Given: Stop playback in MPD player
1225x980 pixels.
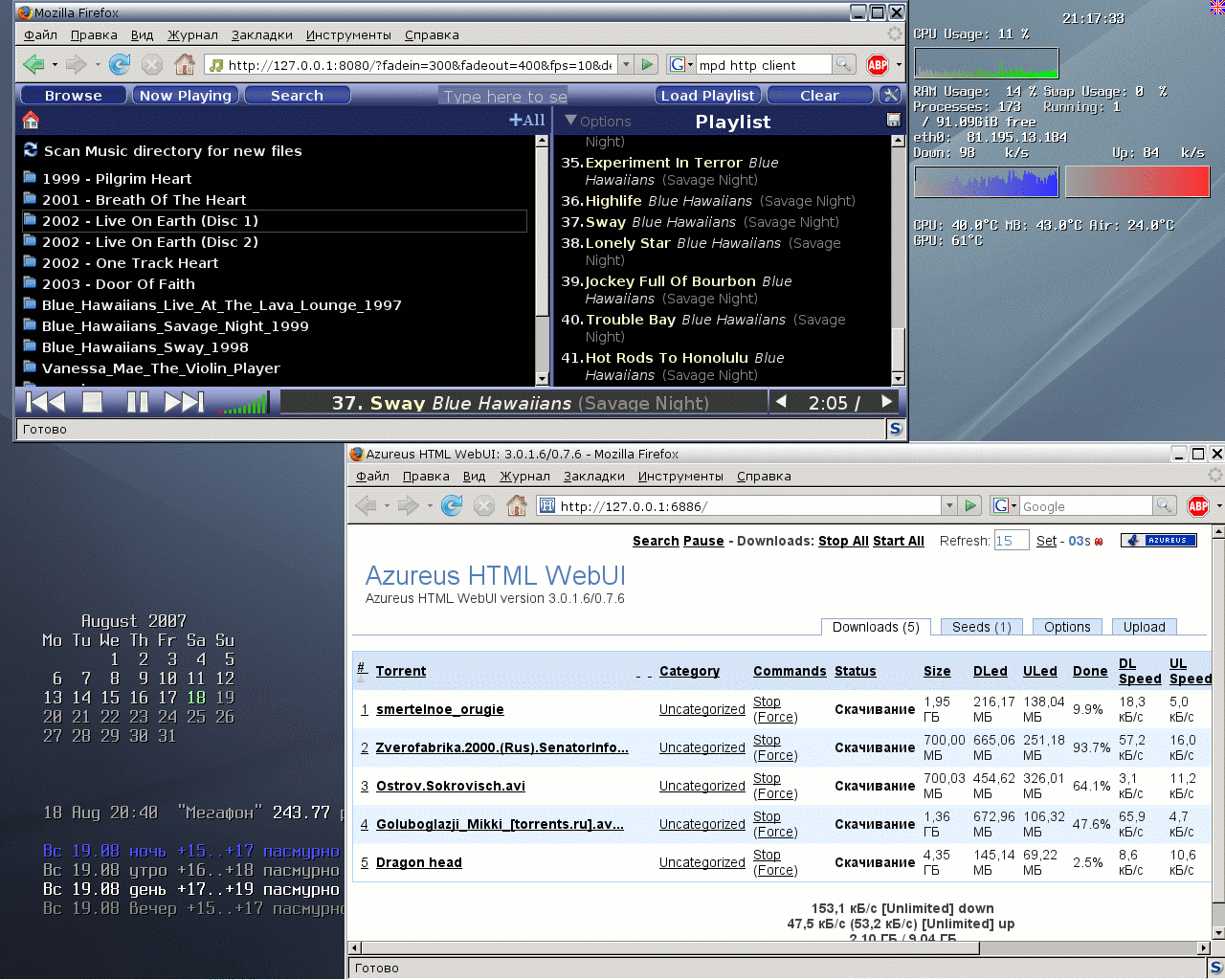Looking at the screenshot, I should coord(92,402).
